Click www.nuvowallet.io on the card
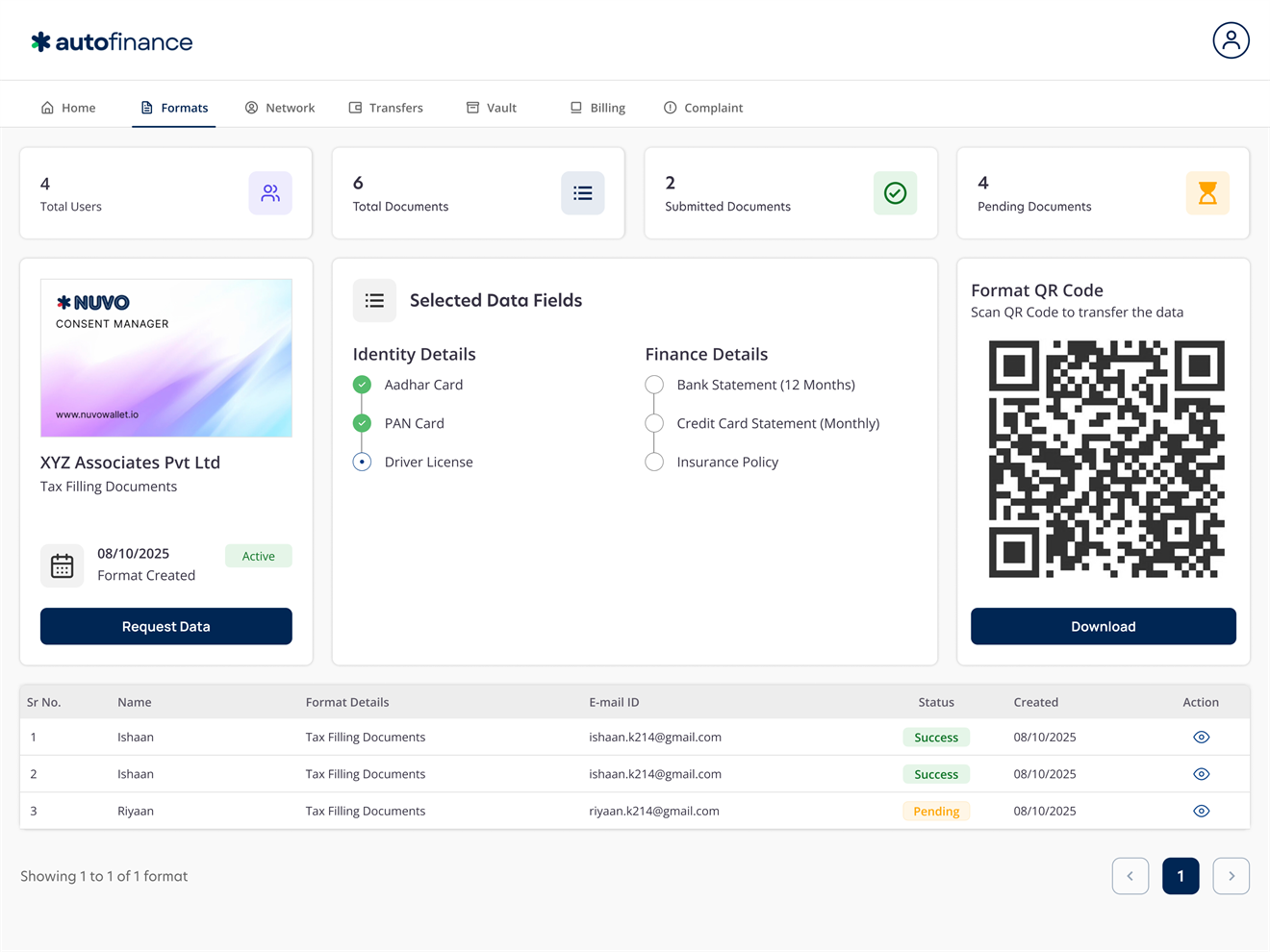Screen dimensions: 1270x952 pos(97,414)
